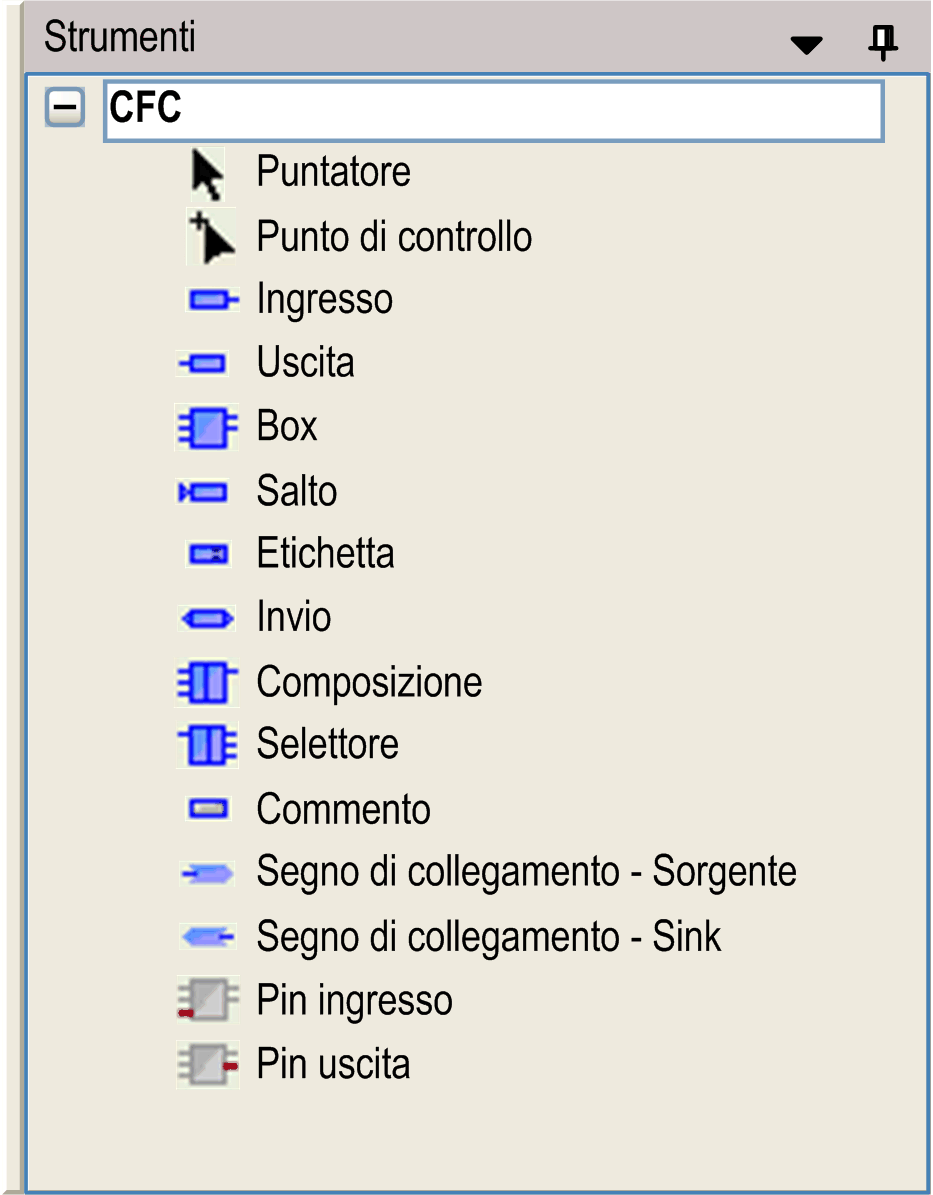The height and width of the screenshot is (1195, 933).
Task: Select the Box block icon
Action: click(x=206, y=428)
